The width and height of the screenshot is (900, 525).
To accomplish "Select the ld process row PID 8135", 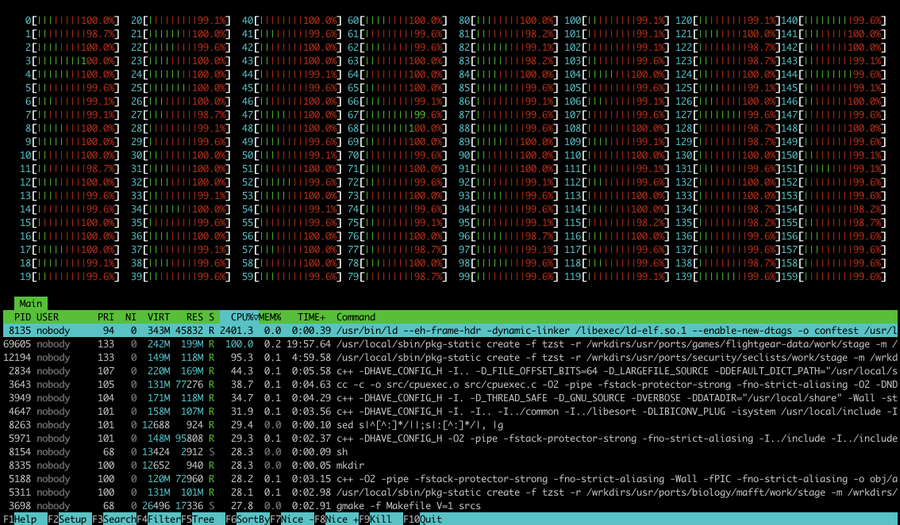I will (x=450, y=330).
